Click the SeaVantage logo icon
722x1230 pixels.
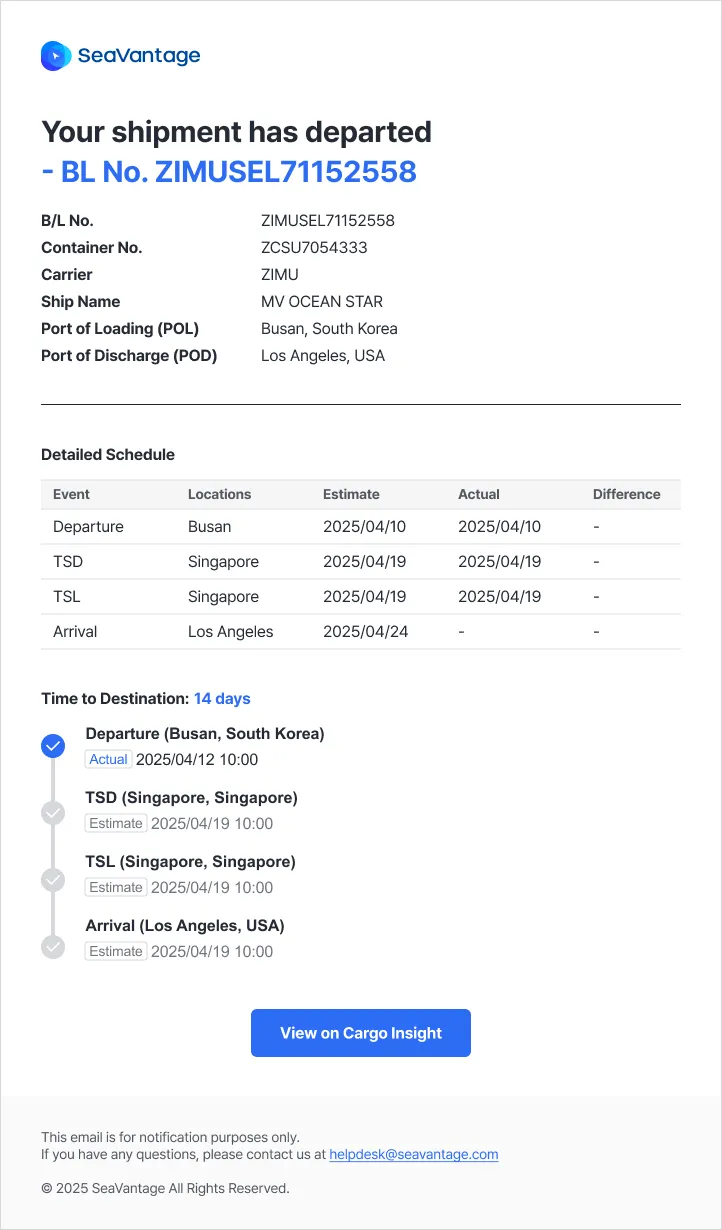click(56, 56)
